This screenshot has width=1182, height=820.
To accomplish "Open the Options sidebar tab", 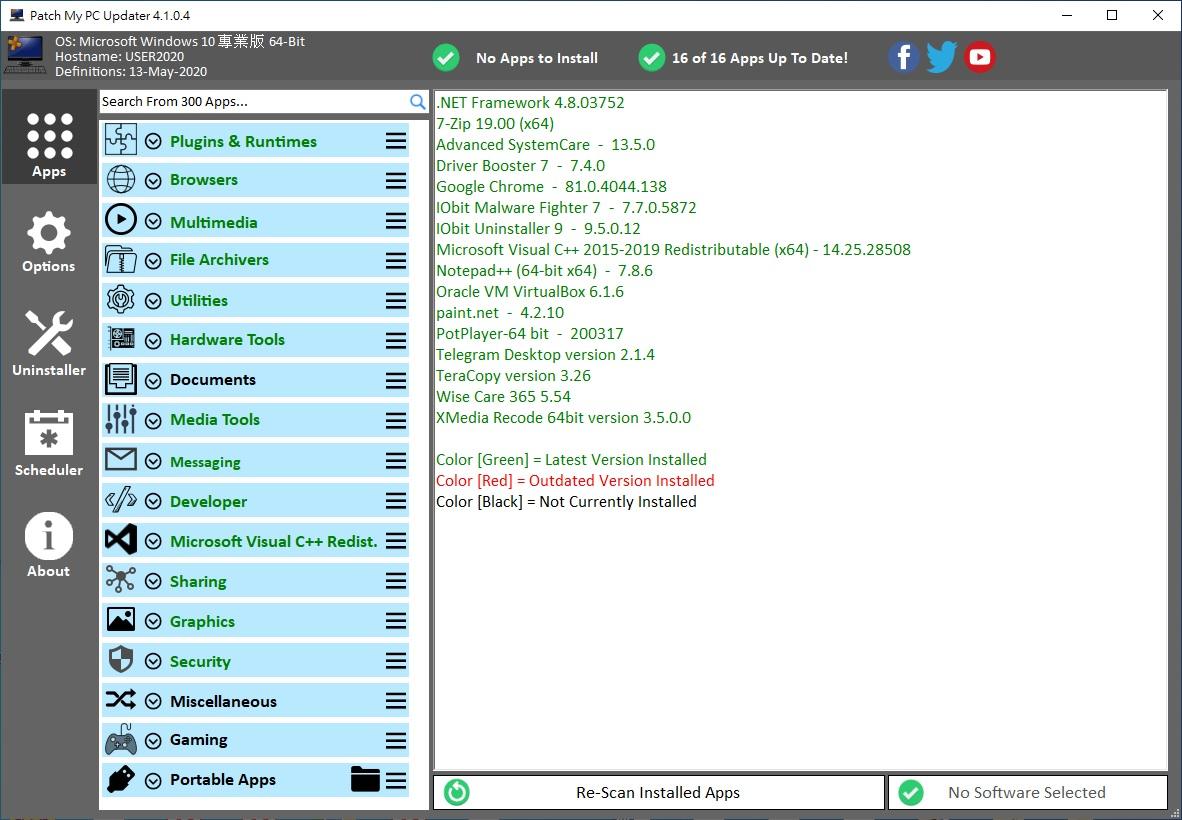I will [49, 241].
